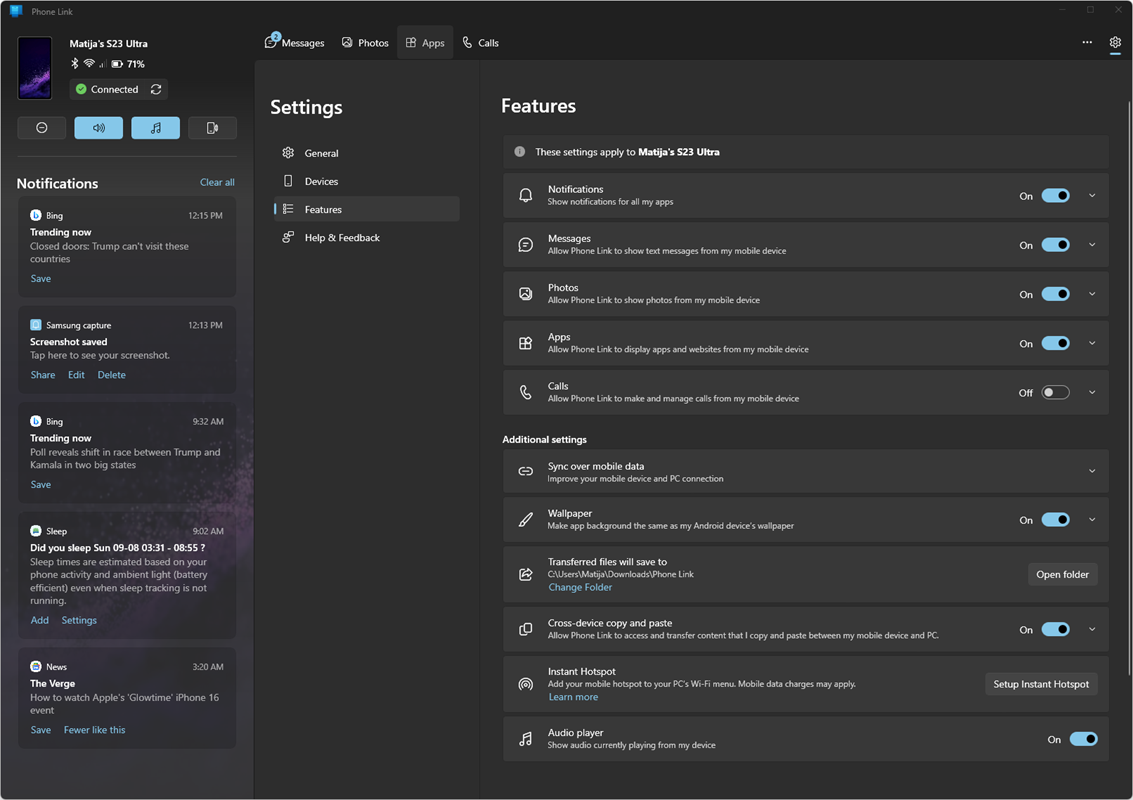This screenshot has height=800, width=1133.
Task: Click Setup Instant Hotspot button
Action: pyautogui.click(x=1041, y=684)
